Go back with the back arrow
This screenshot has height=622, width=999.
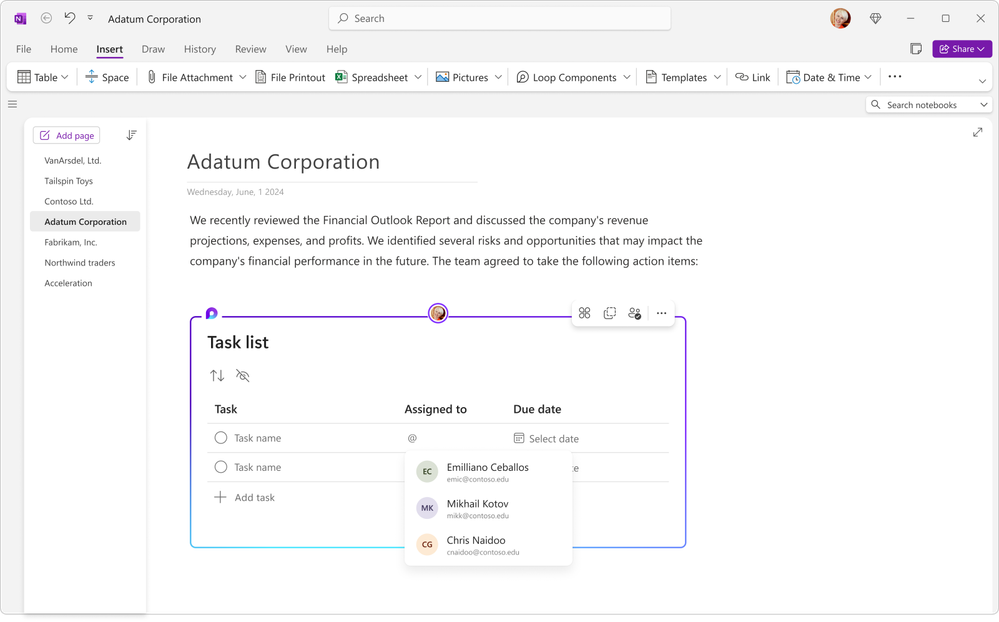click(47, 18)
